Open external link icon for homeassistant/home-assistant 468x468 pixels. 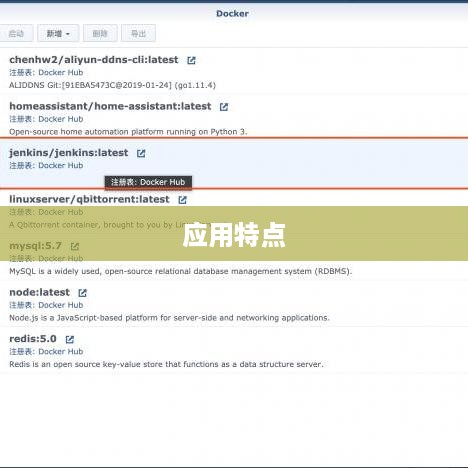[x=224, y=107]
